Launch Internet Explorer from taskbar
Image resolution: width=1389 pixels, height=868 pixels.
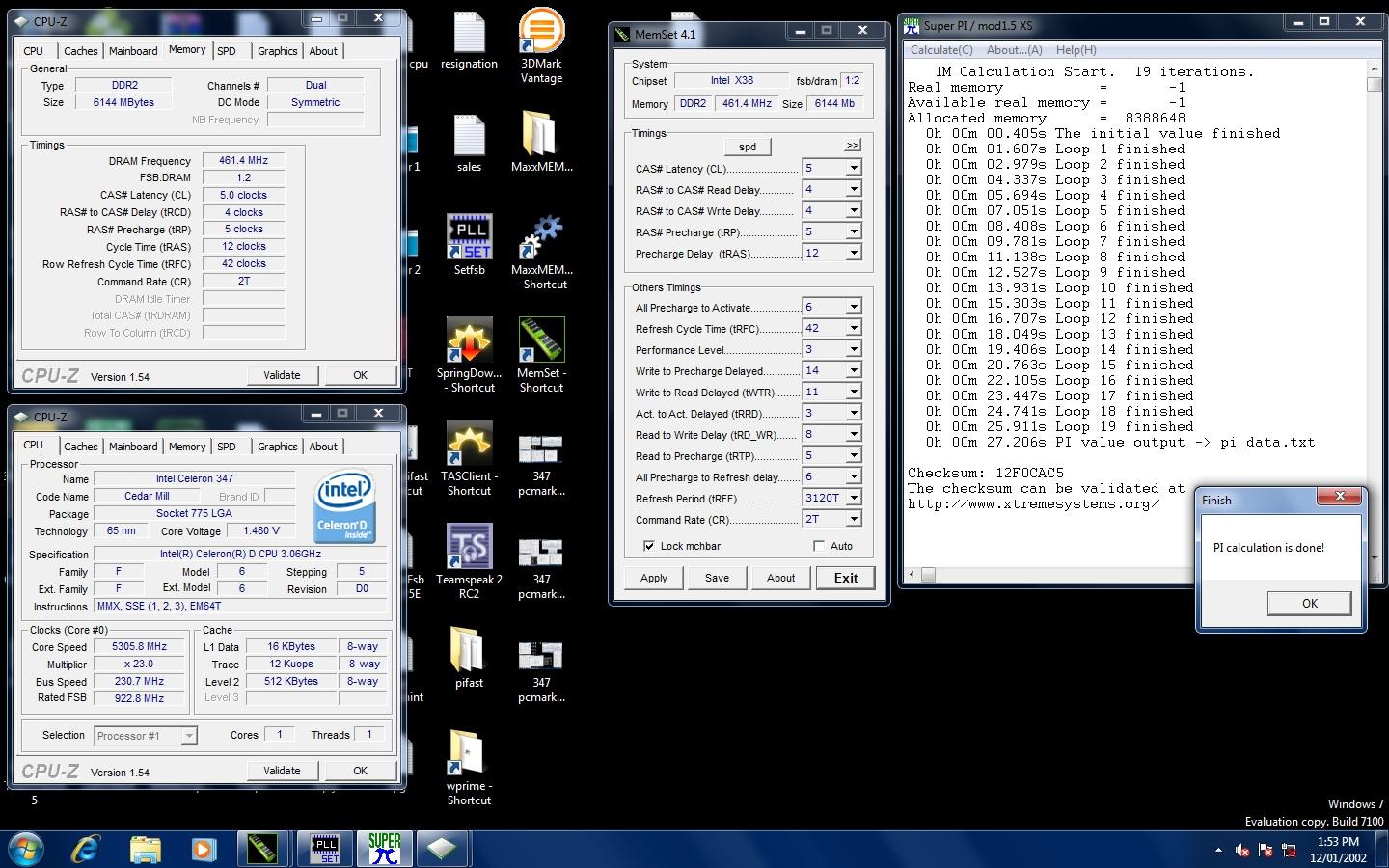(87, 849)
